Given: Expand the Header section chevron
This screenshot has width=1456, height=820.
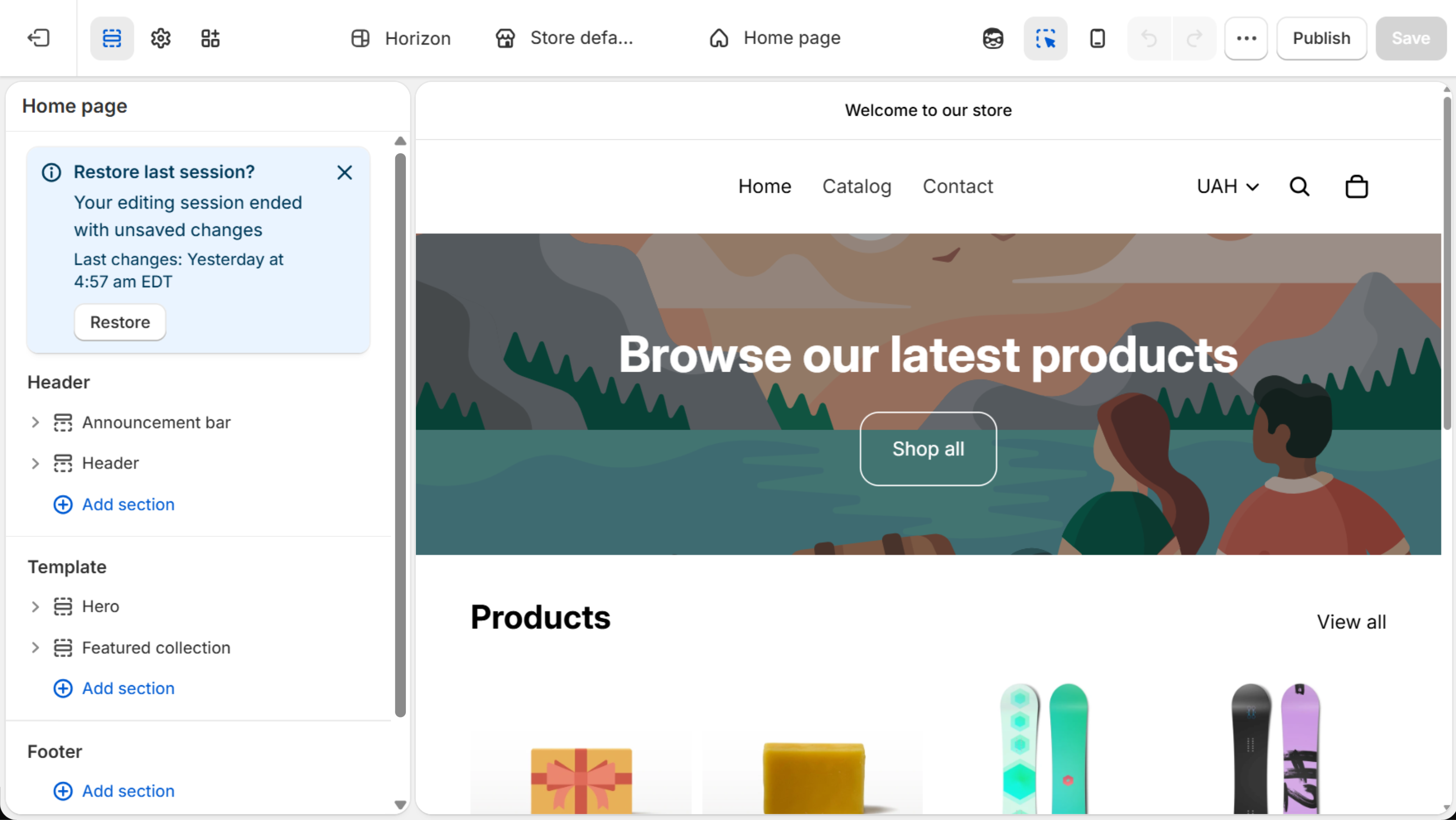Looking at the screenshot, I should tap(35, 463).
